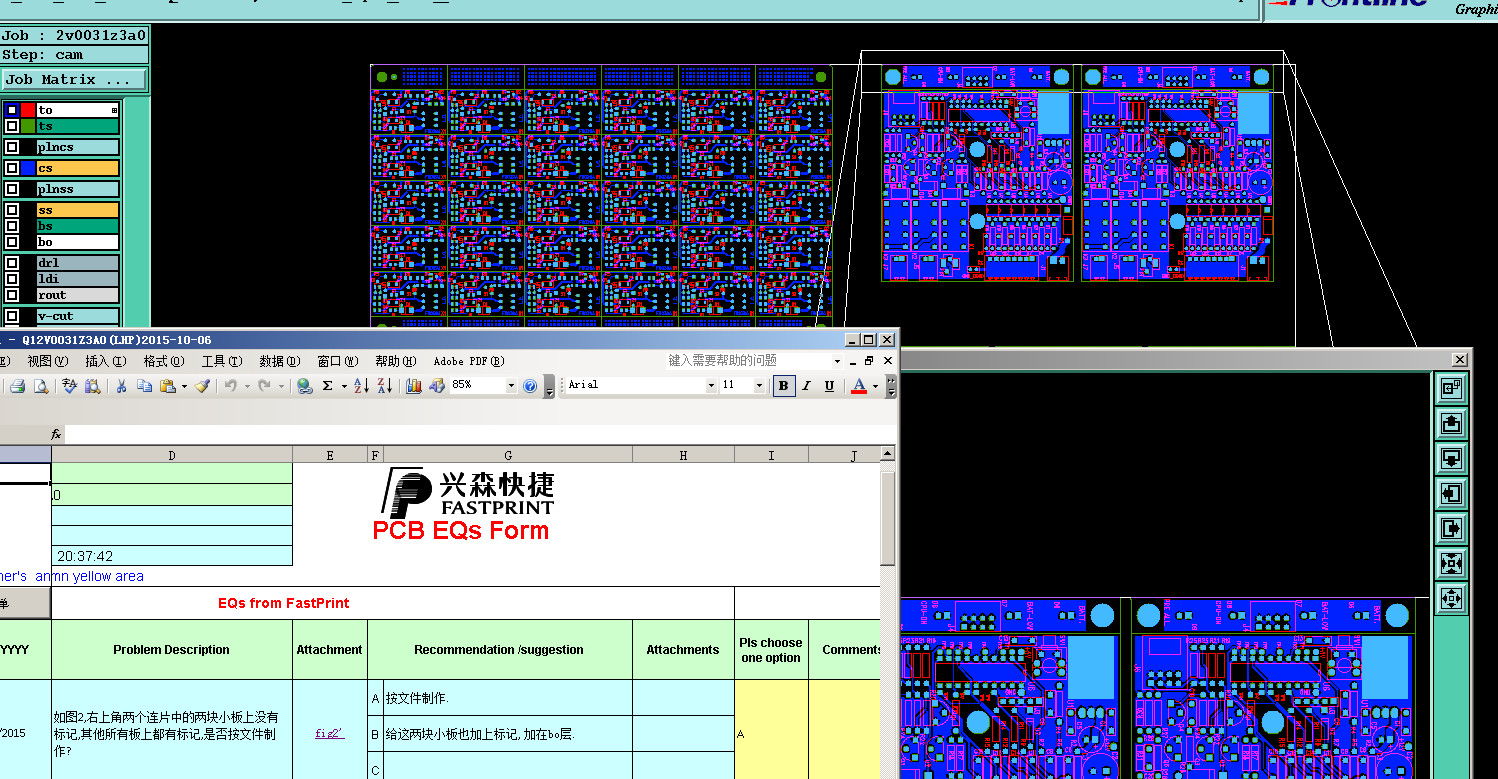Toggle the 'ts' layer checkbox

click(12, 126)
